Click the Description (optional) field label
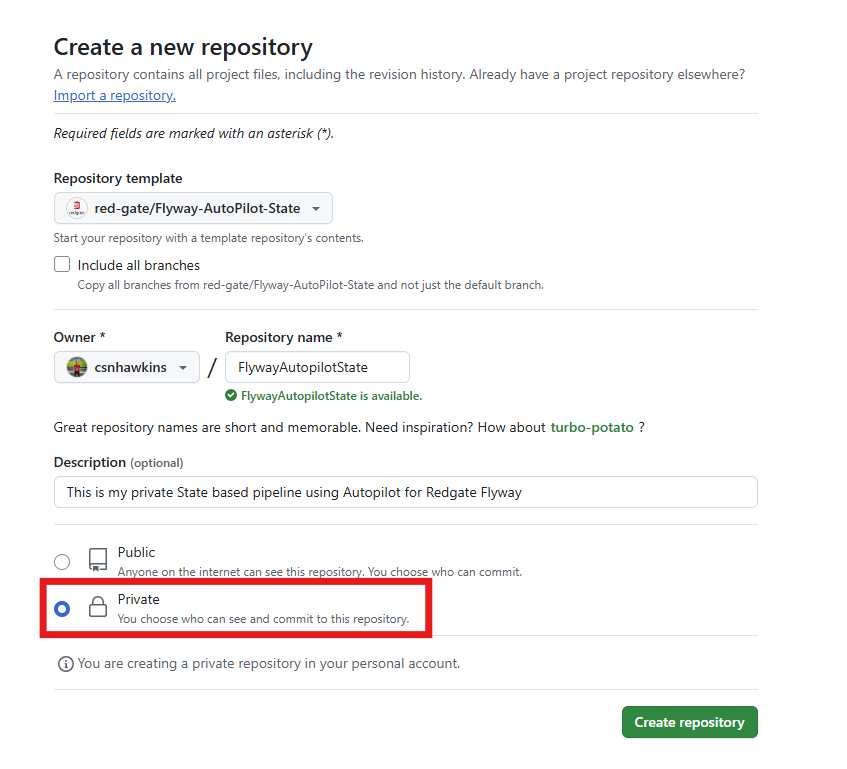This screenshot has width=847, height=769. tap(118, 462)
